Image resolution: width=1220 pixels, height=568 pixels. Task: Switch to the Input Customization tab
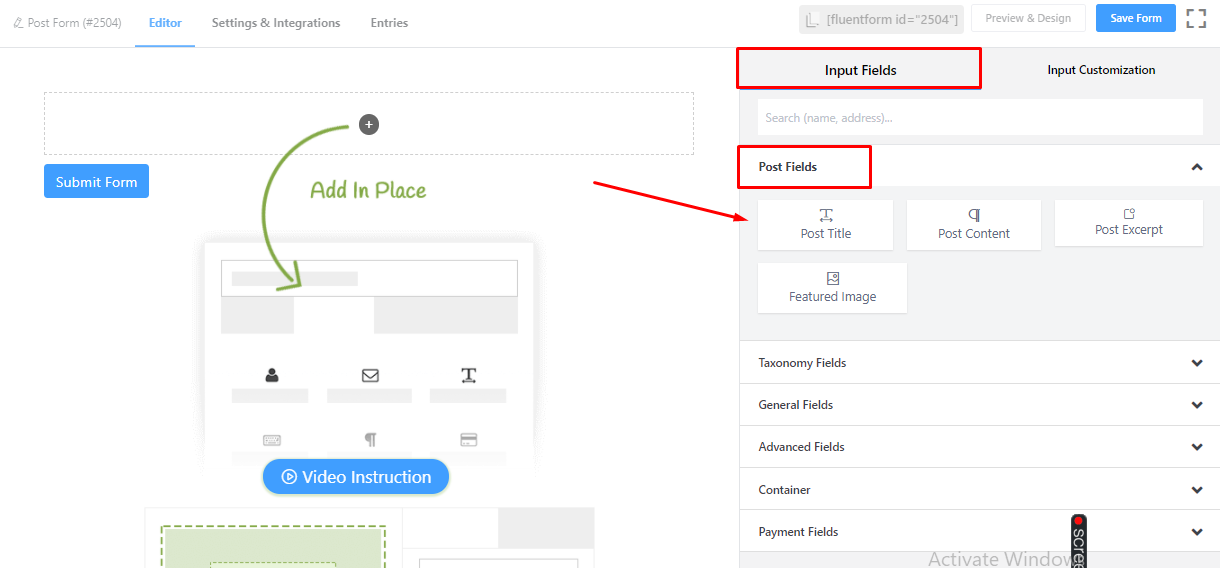pos(1101,70)
